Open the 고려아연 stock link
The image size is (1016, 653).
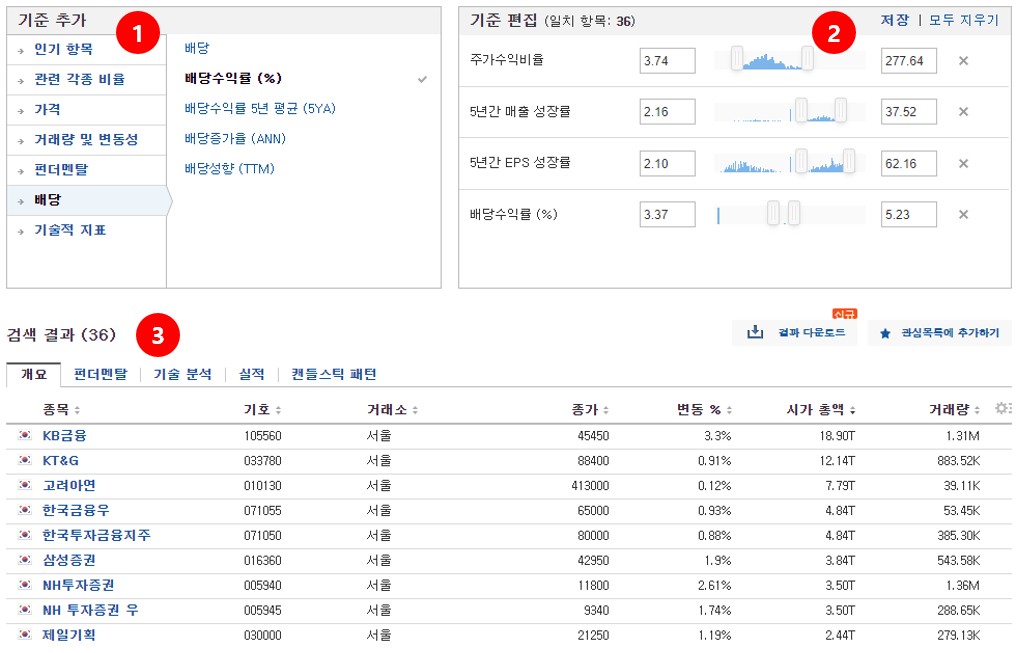[x=69, y=485]
